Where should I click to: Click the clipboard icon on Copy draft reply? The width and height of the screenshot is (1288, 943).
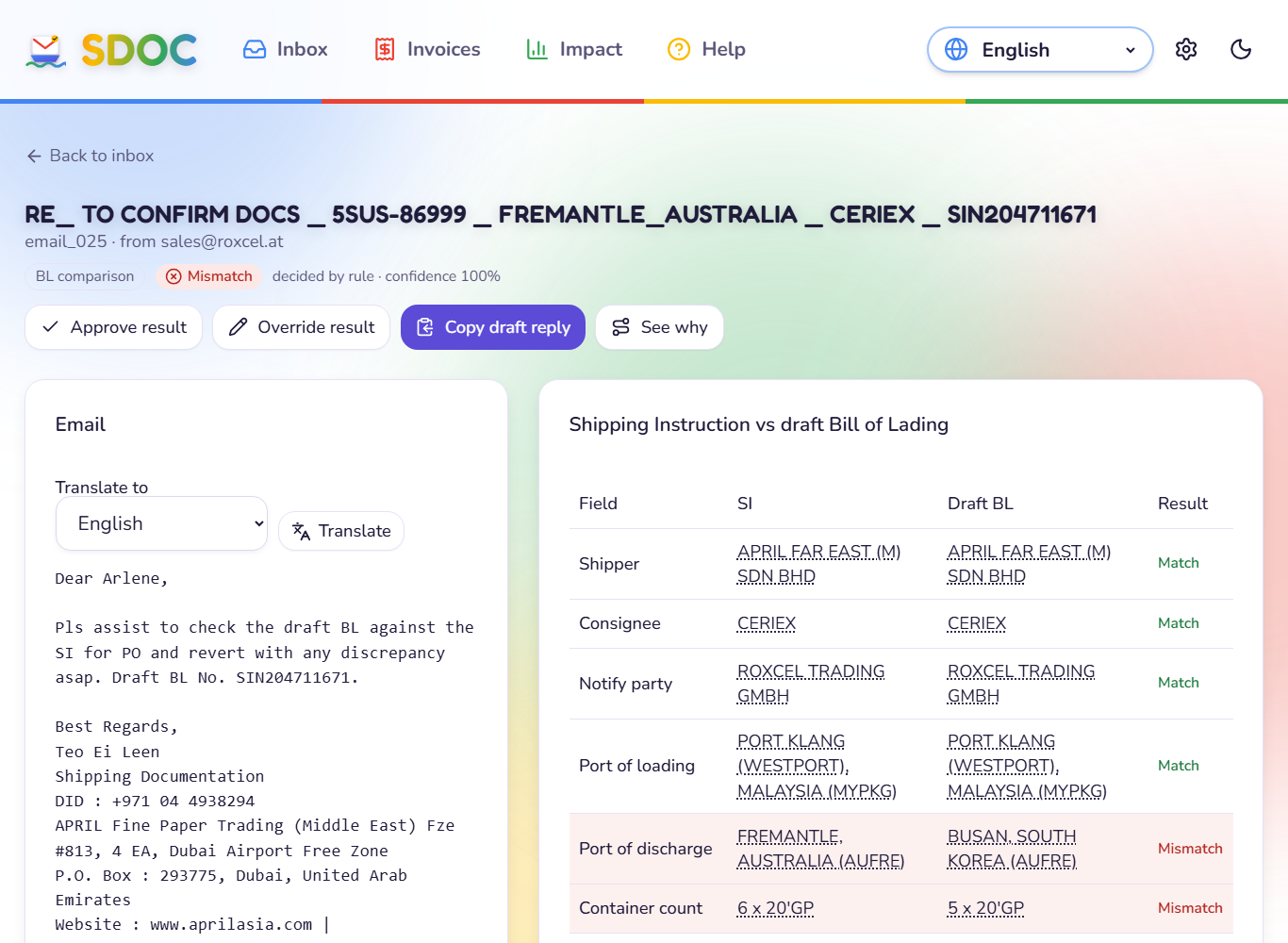(425, 326)
